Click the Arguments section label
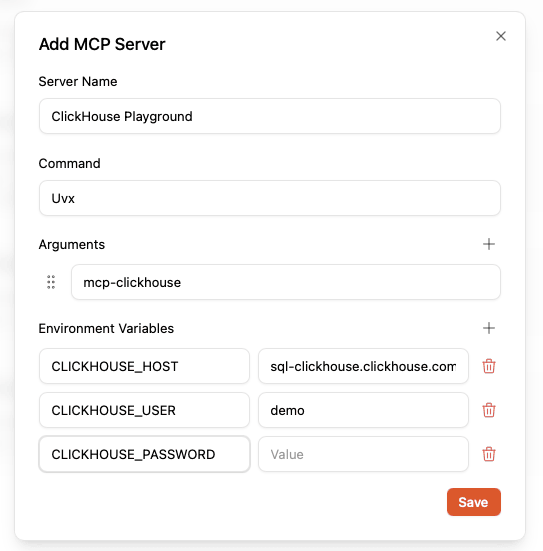 pos(72,244)
